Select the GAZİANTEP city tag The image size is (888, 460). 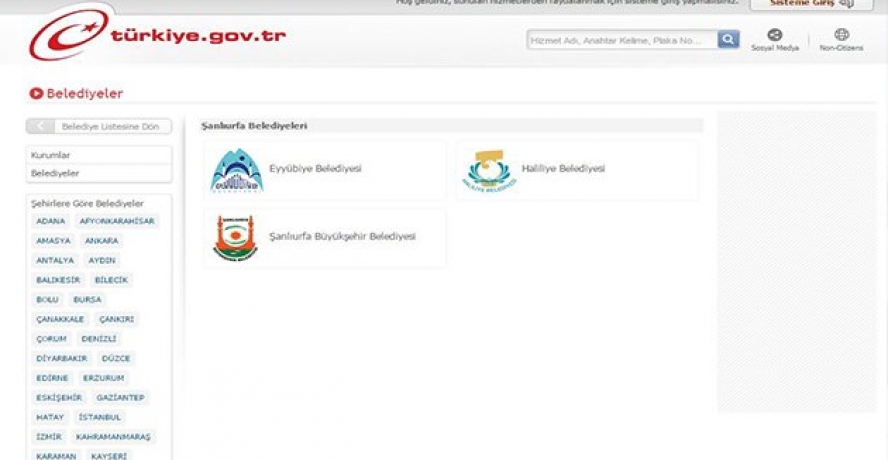point(121,398)
